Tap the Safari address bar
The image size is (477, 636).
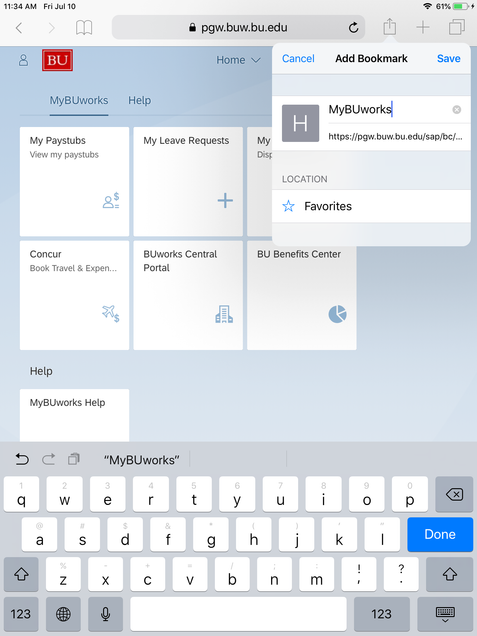click(x=238, y=28)
